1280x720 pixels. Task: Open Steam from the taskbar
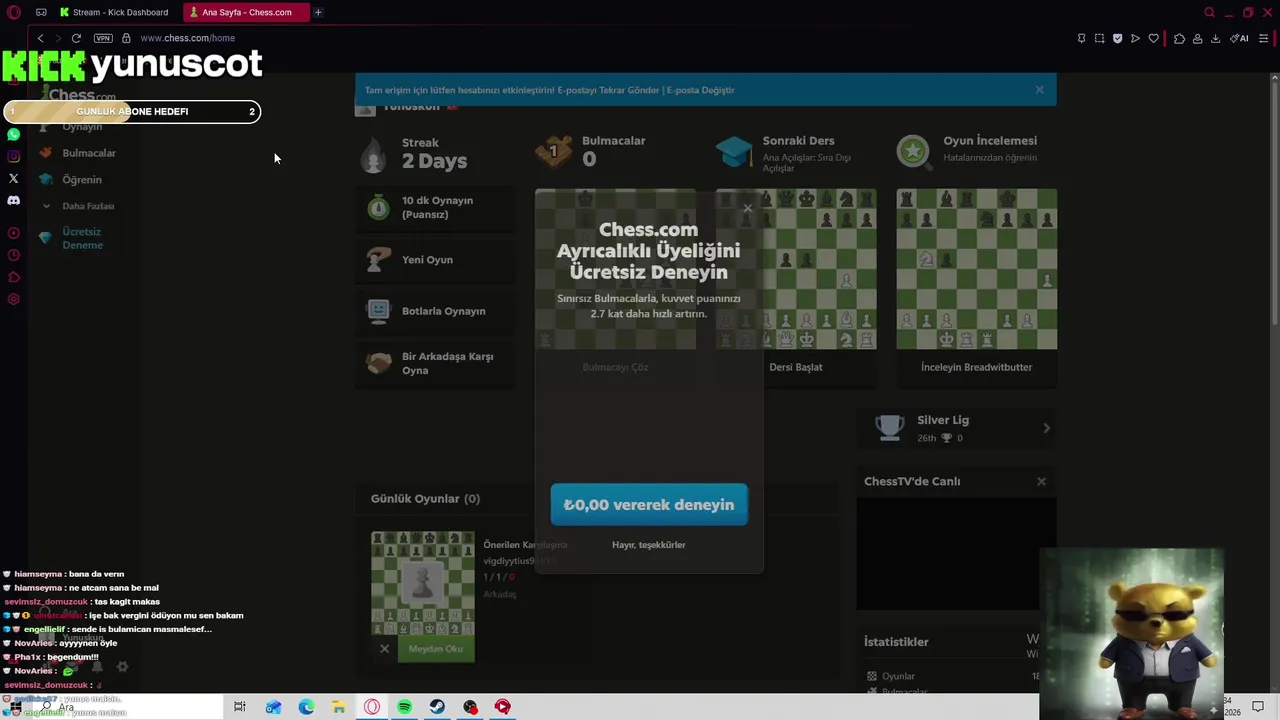[437, 707]
